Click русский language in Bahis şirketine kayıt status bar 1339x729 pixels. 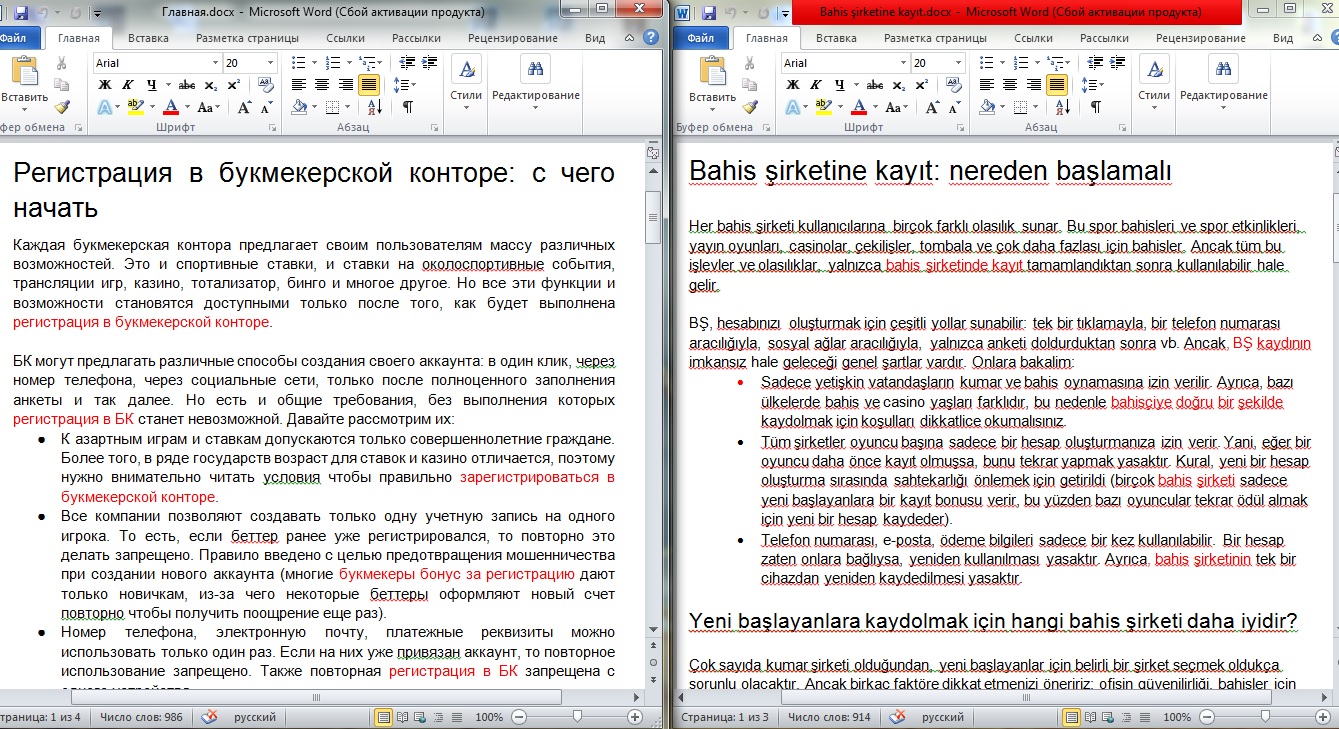pos(943,717)
